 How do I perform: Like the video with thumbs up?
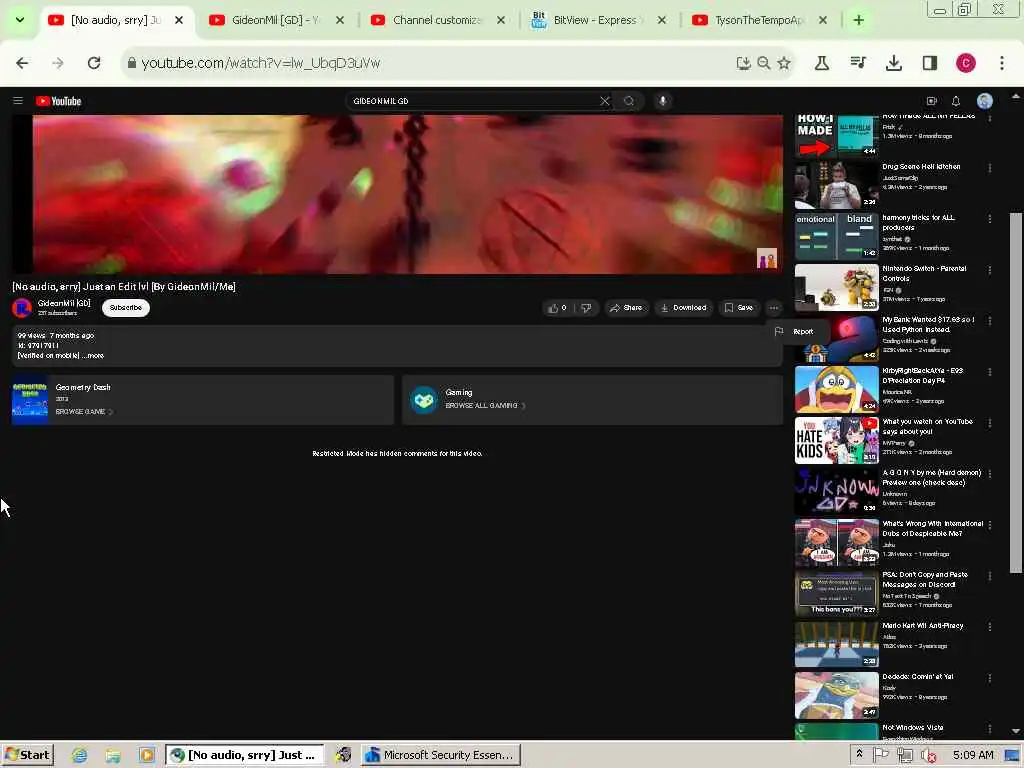click(x=557, y=308)
